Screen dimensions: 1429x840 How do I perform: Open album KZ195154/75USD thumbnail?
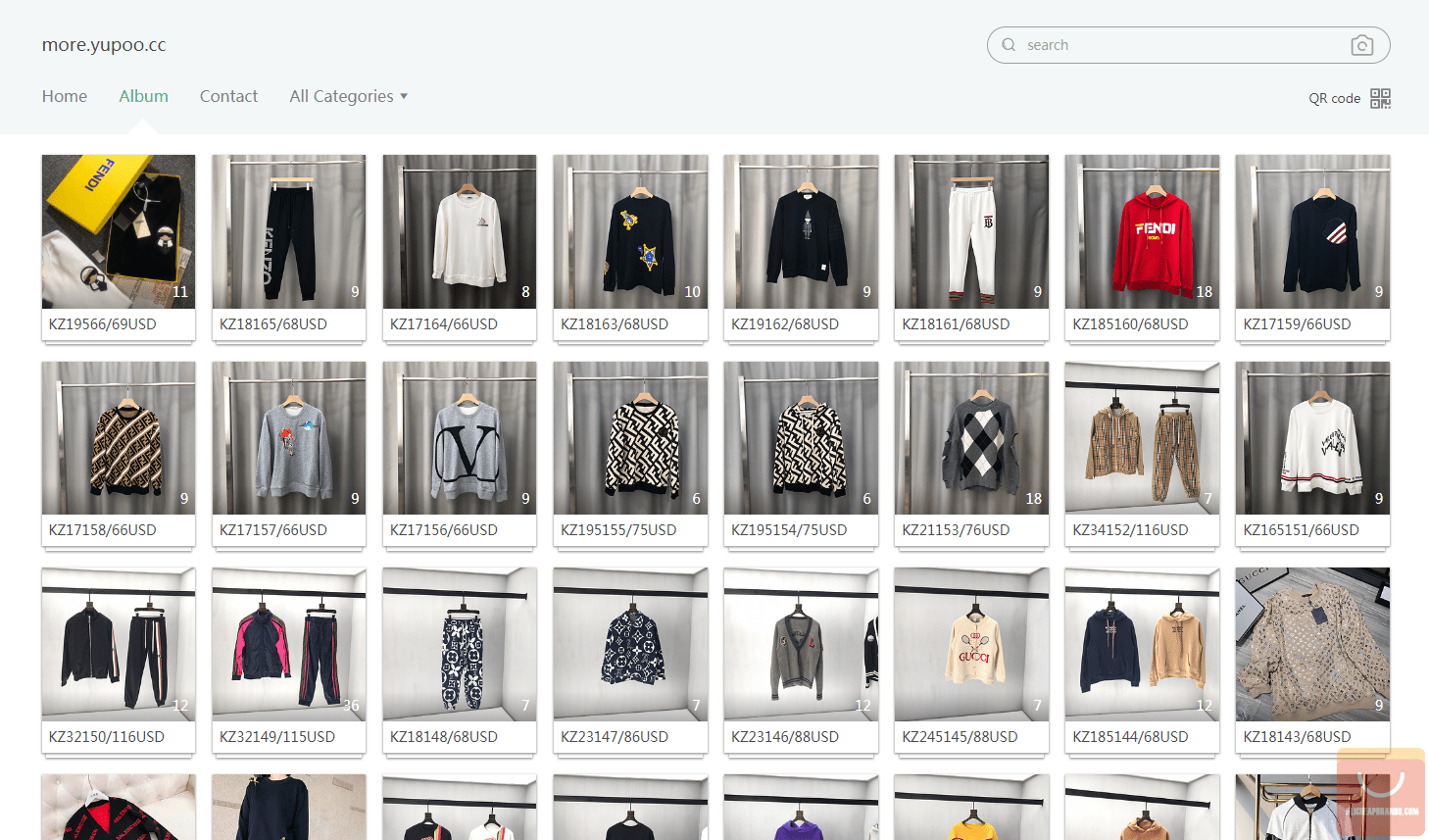pos(801,438)
